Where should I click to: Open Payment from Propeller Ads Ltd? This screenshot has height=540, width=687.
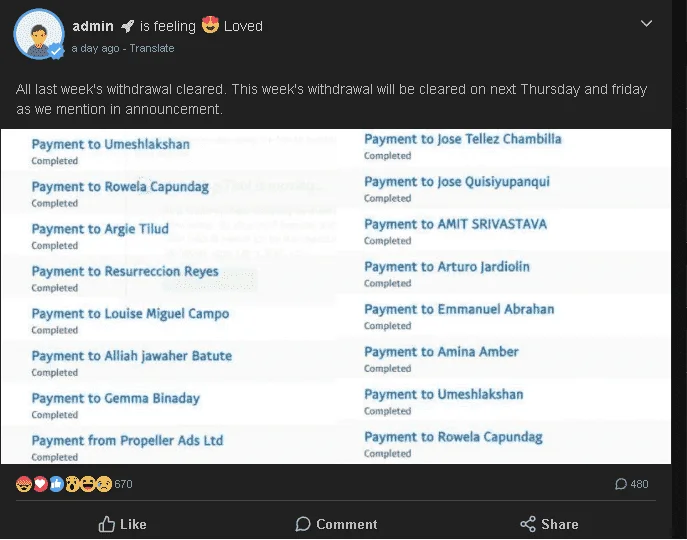click(x=127, y=440)
